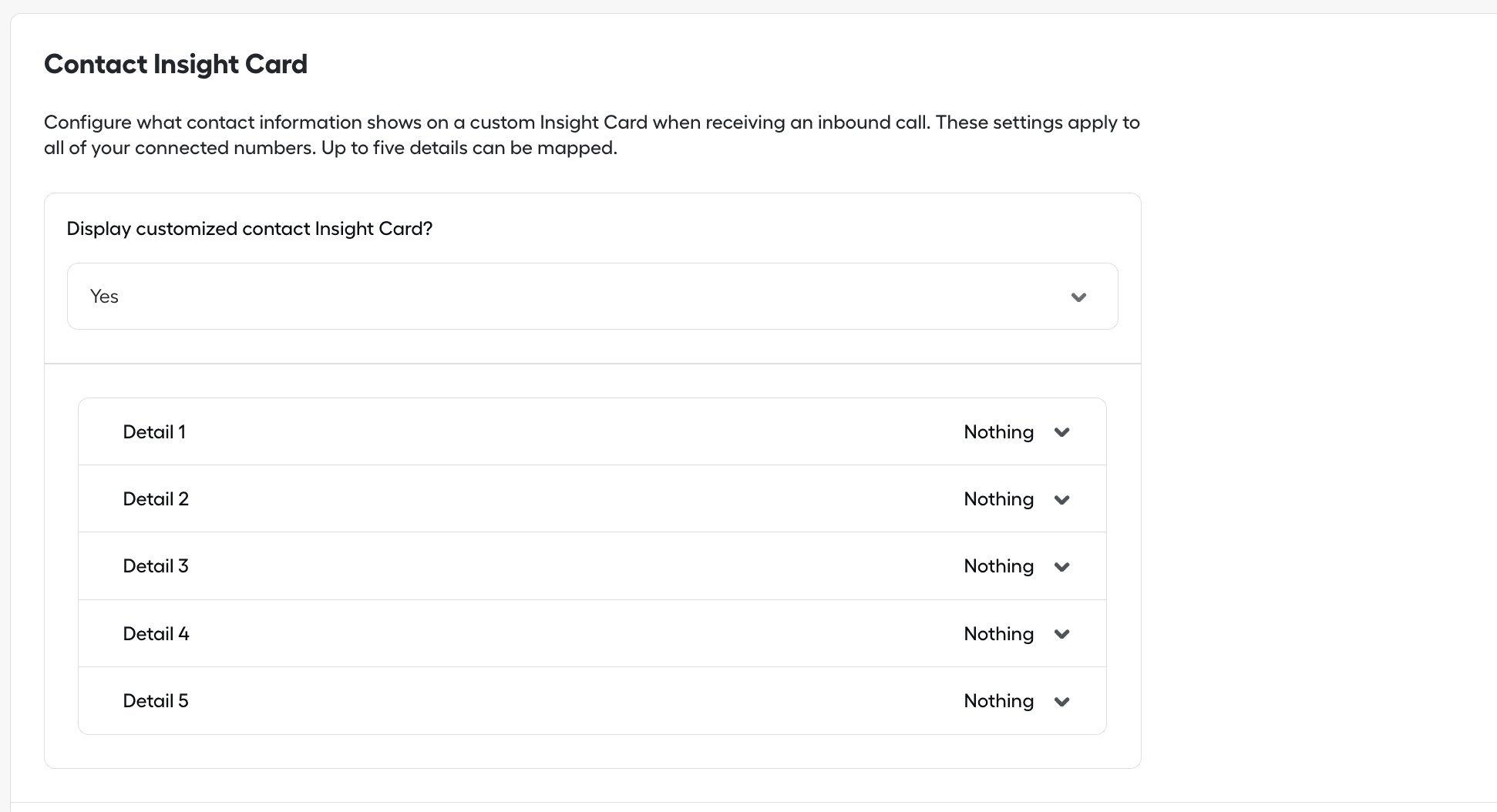Open the Detail 3 Nothing dropdown
Viewport: 1497px width, 812px height.
(x=1016, y=566)
